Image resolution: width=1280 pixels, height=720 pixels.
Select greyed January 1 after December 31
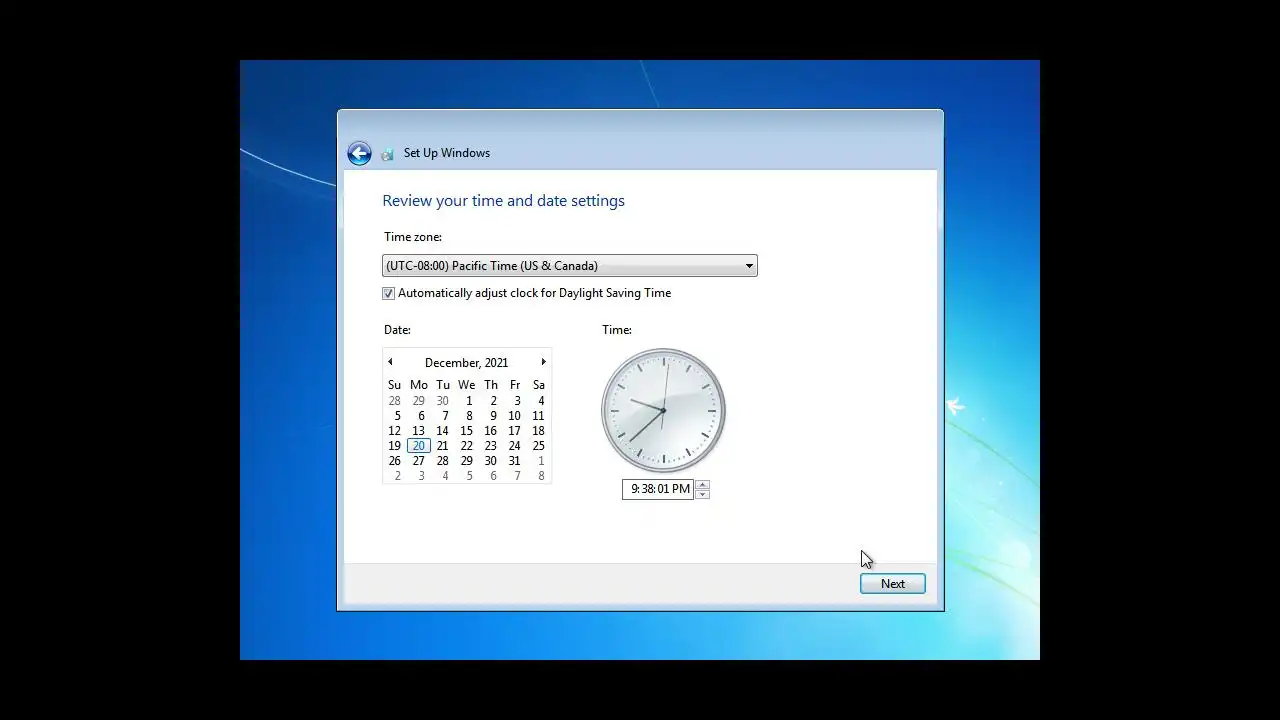[x=541, y=461]
